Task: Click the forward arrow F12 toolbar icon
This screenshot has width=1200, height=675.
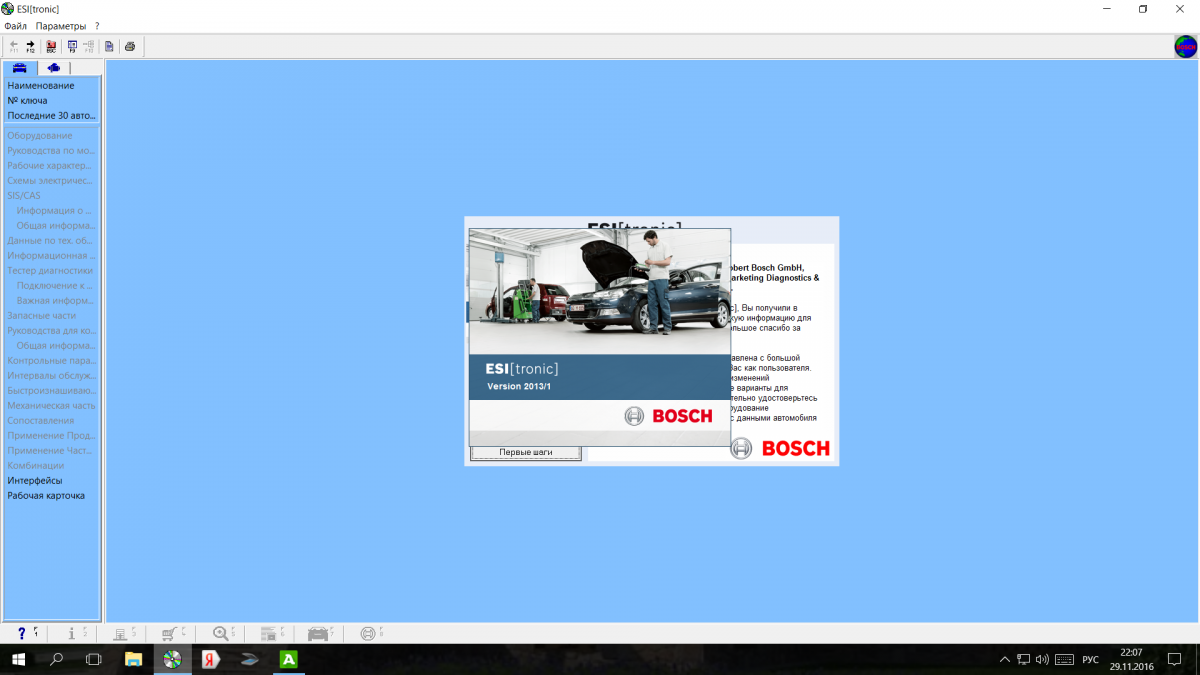Action: pos(30,46)
